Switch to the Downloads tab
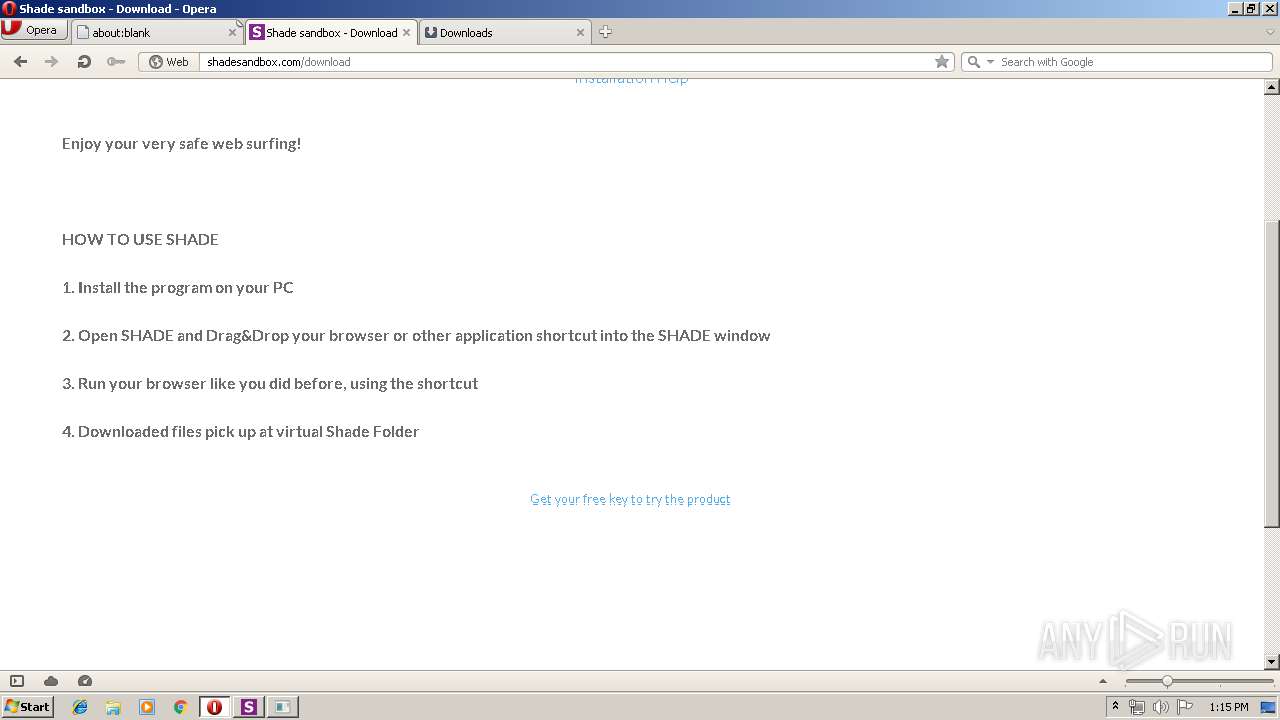This screenshot has width=1280, height=720. pyautogui.click(x=505, y=32)
